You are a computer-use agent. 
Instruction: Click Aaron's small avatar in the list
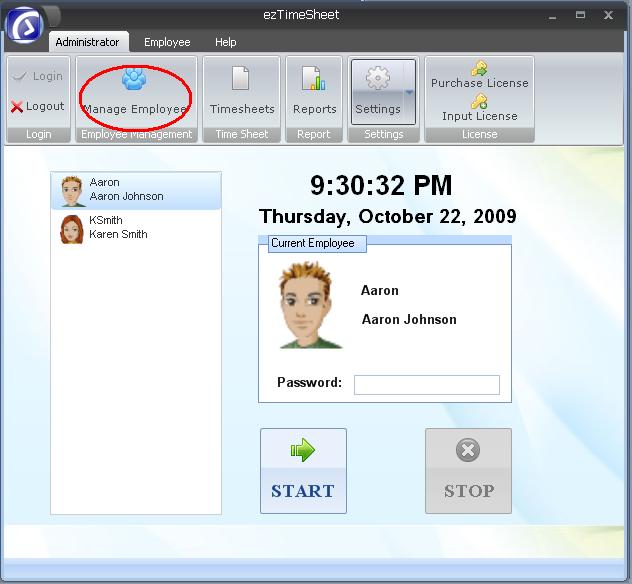click(x=72, y=191)
